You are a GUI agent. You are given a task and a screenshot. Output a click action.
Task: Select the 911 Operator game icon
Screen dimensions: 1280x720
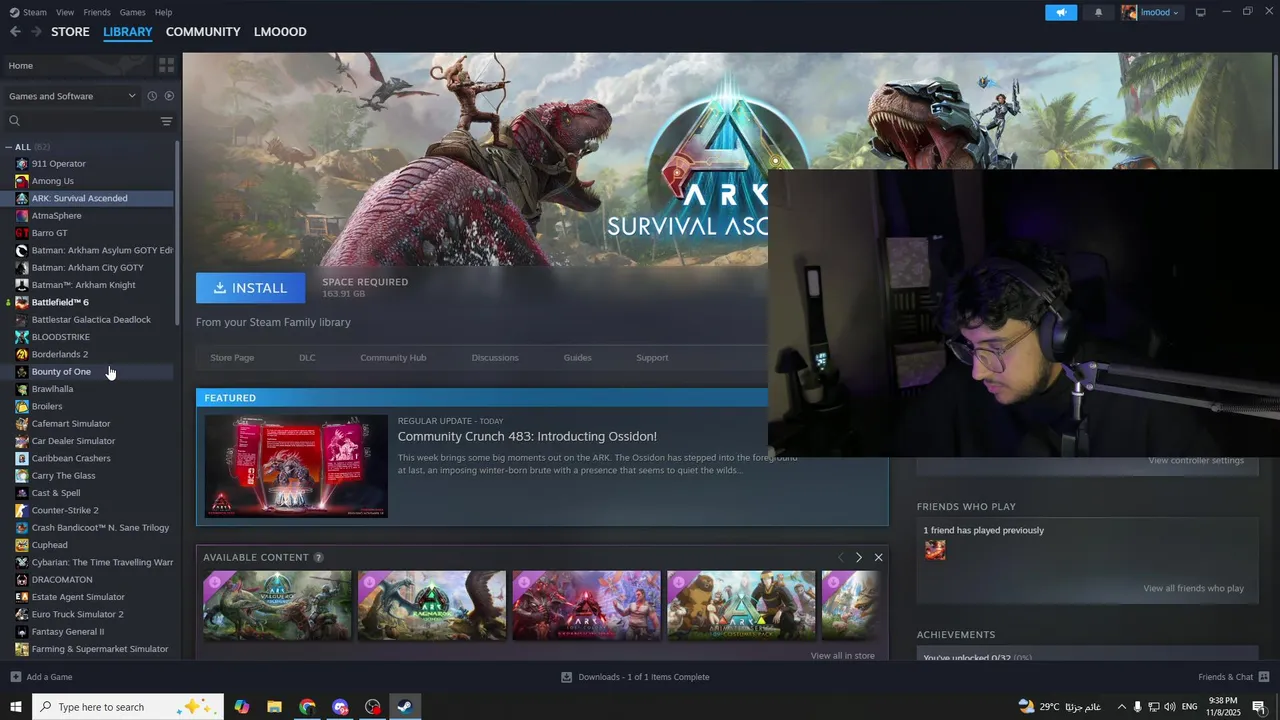coord(22,164)
